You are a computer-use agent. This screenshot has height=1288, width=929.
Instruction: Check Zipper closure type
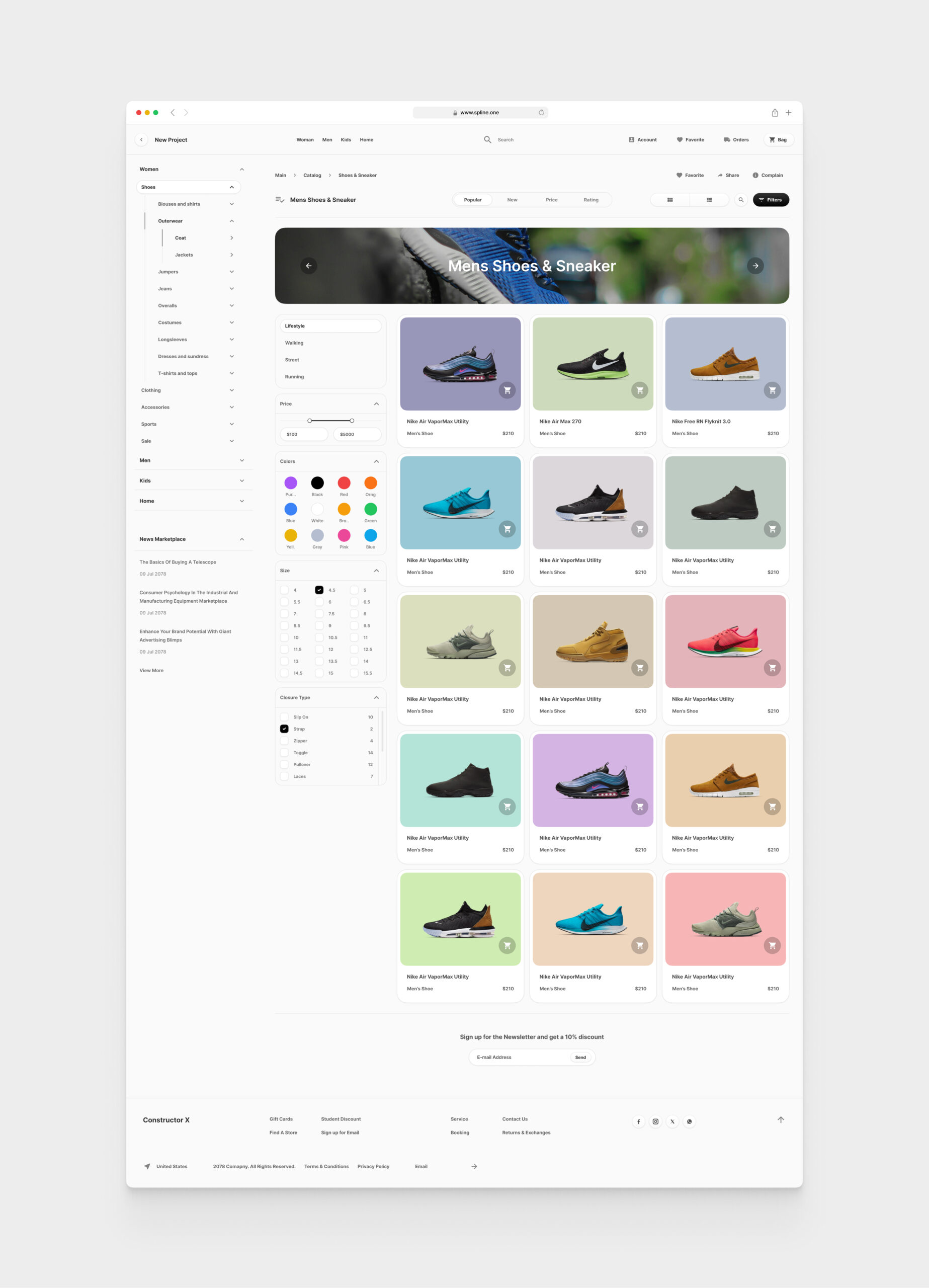pyautogui.click(x=285, y=741)
